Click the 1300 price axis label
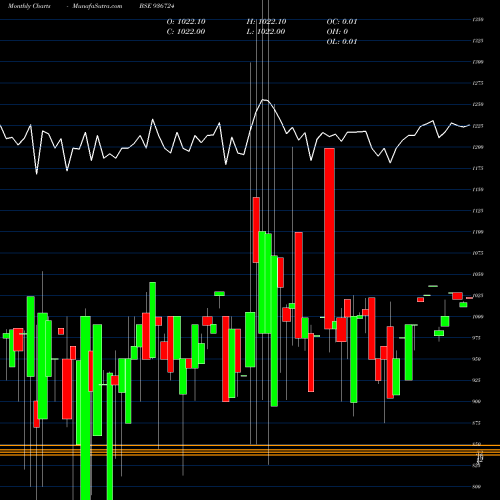This screenshot has width=500, height=500. pos(478,62)
